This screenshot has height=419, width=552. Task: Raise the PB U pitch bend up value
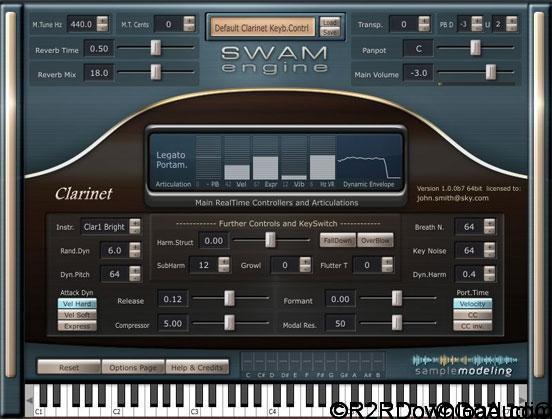[511, 20]
